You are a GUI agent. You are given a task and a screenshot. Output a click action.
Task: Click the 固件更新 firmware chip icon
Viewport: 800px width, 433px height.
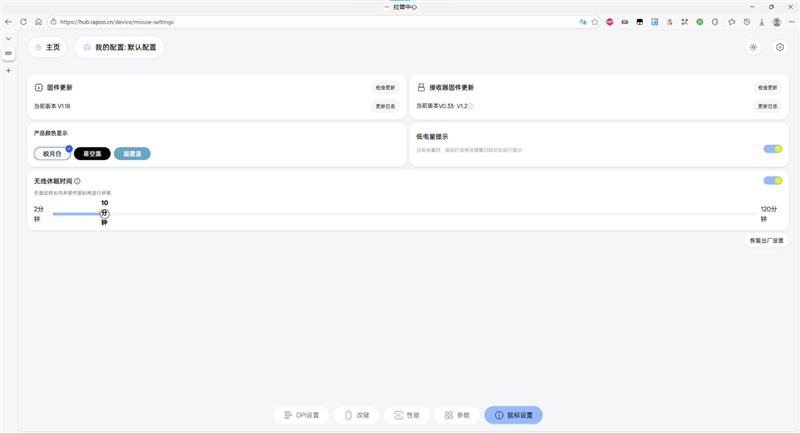39,88
